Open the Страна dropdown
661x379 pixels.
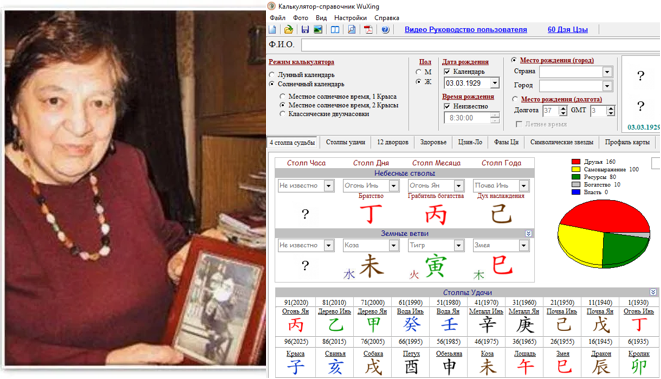607,72
